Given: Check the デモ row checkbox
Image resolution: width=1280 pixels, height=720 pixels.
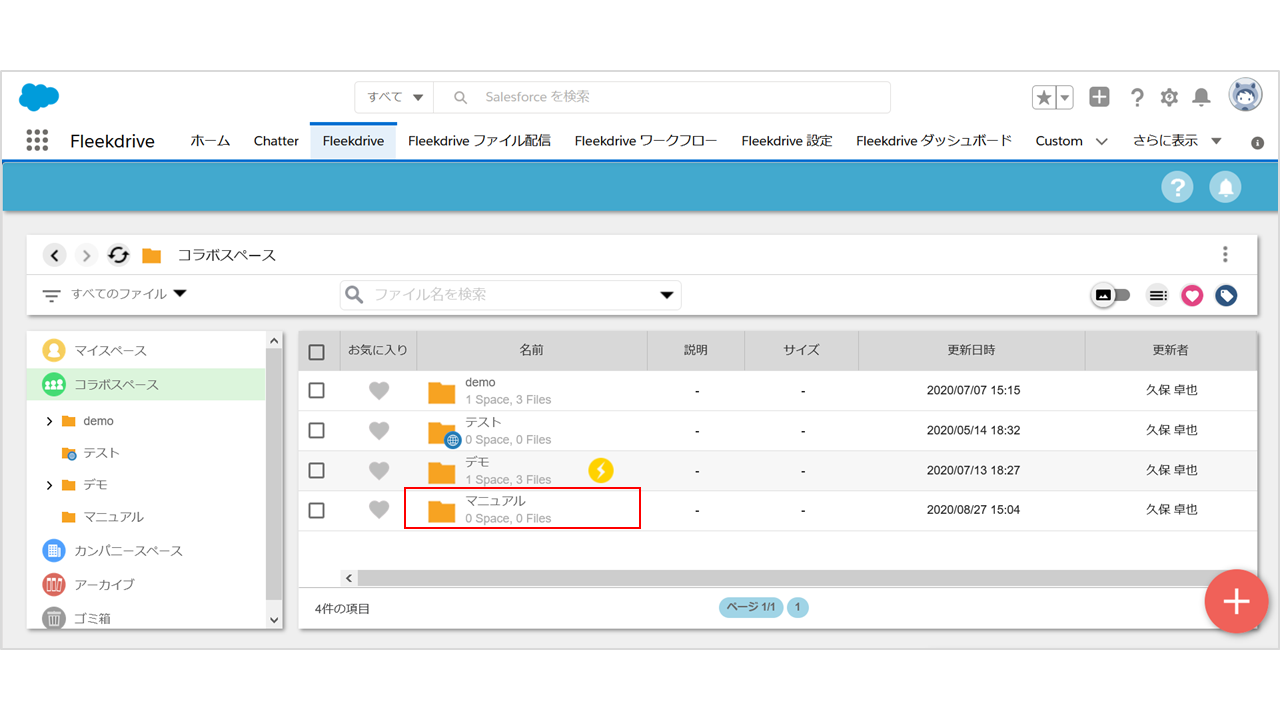Looking at the screenshot, I should coord(317,470).
